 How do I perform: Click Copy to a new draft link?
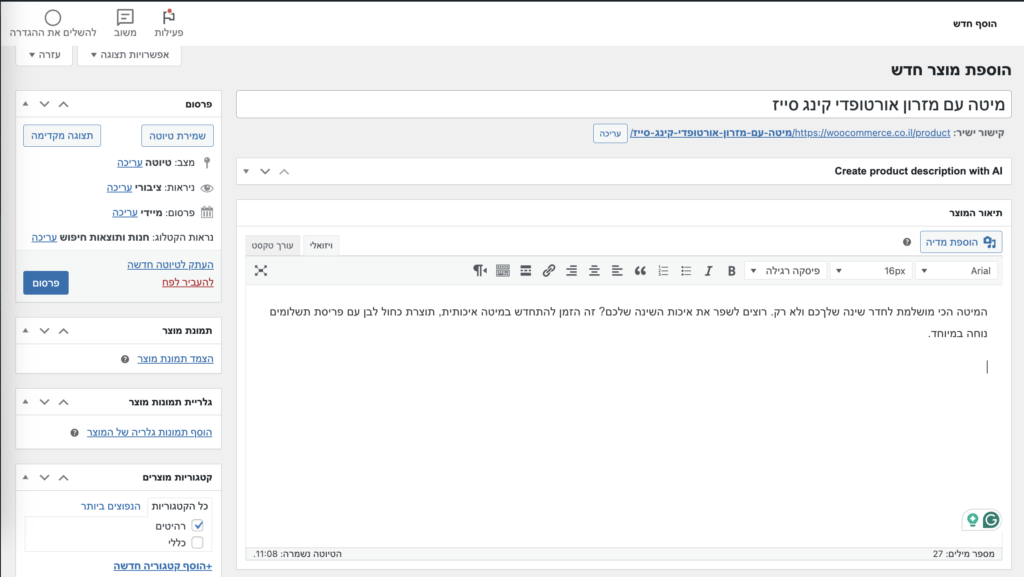coord(170,264)
